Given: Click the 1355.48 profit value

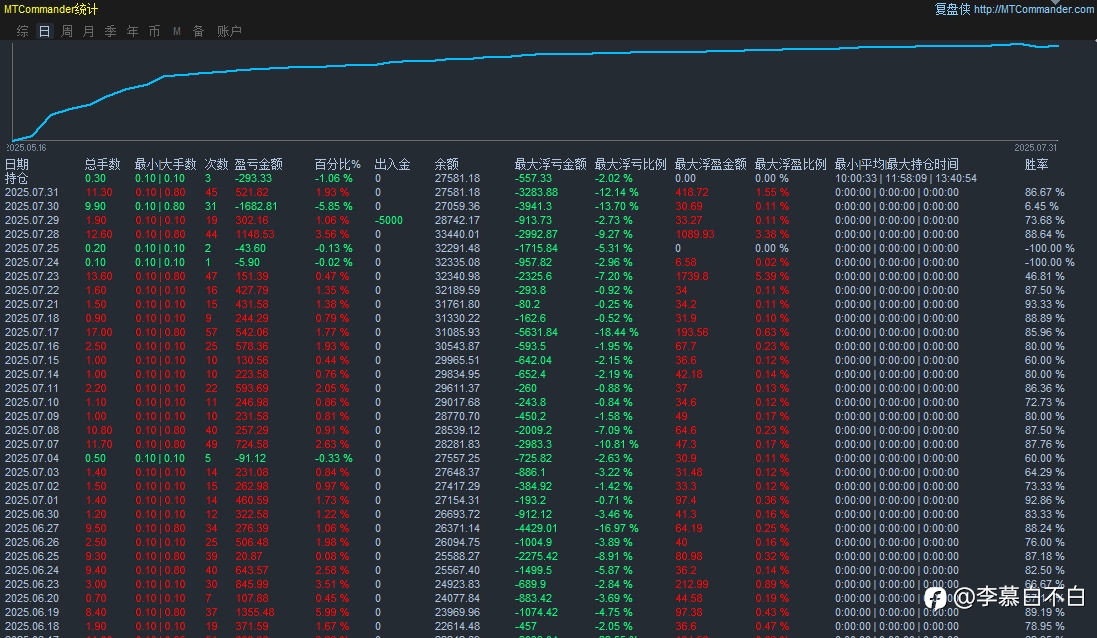Looking at the screenshot, I should click(x=255, y=612).
